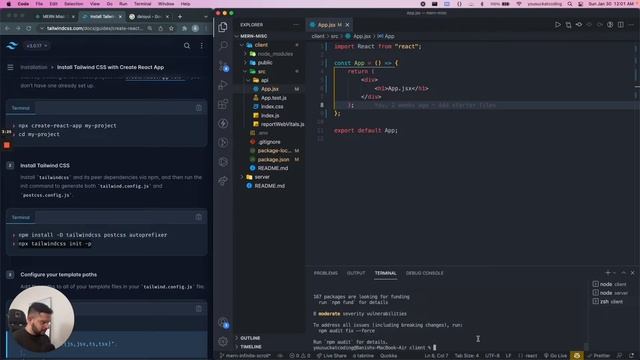This screenshot has height=360, width=640.
Task: Open the Search view in VS Code activity bar
Action: (223, 45)
